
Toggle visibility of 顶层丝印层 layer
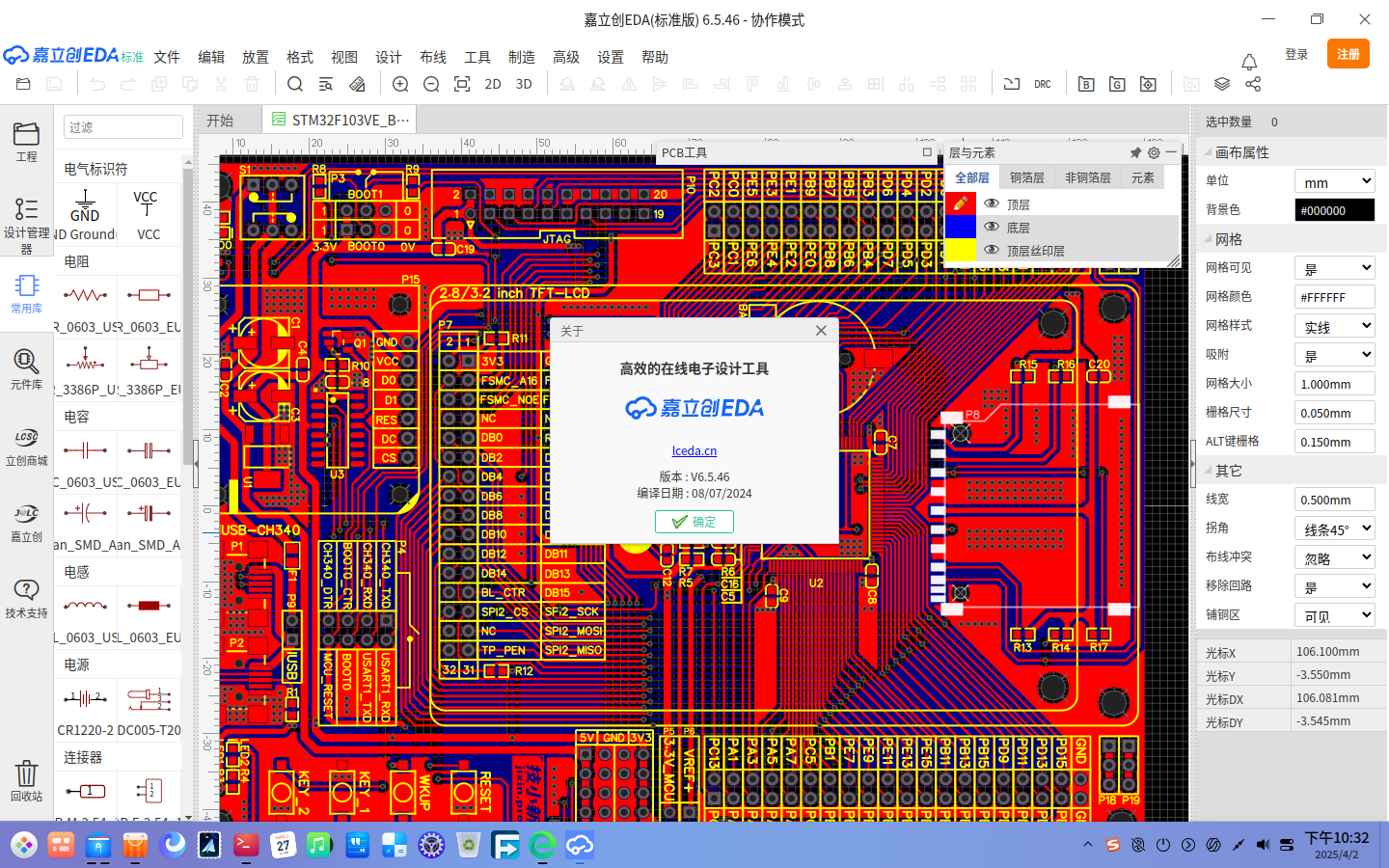point(992,250)
